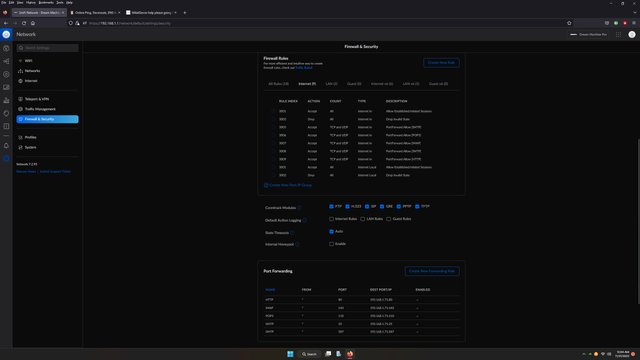Switch to LAN rules tab
The image size is (640, 360).
(331, 84)
